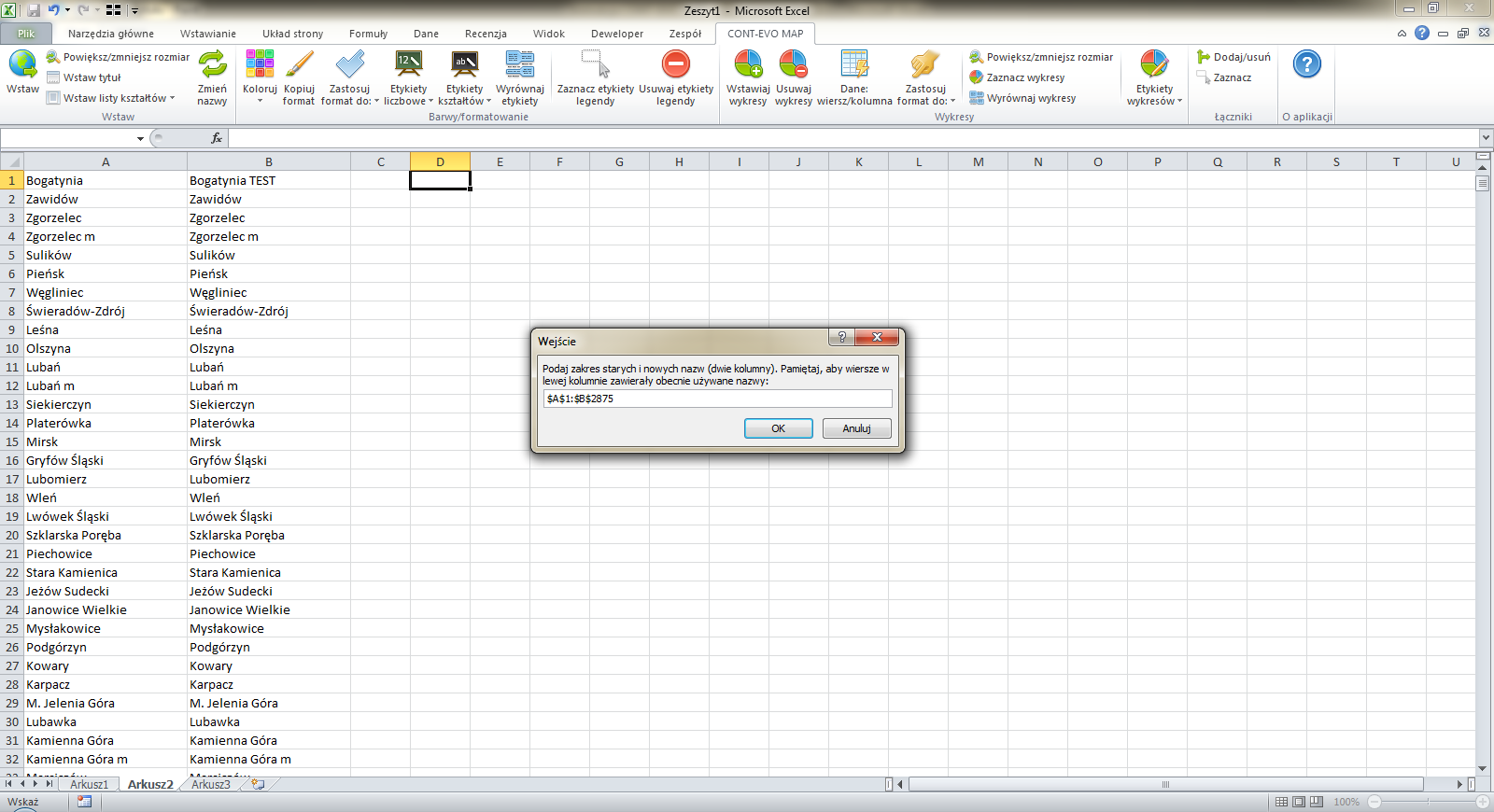The image size is (1494, 812).
Task: Click the range input field in dialog
Action: pyautogui.click(x=717, y=399)
